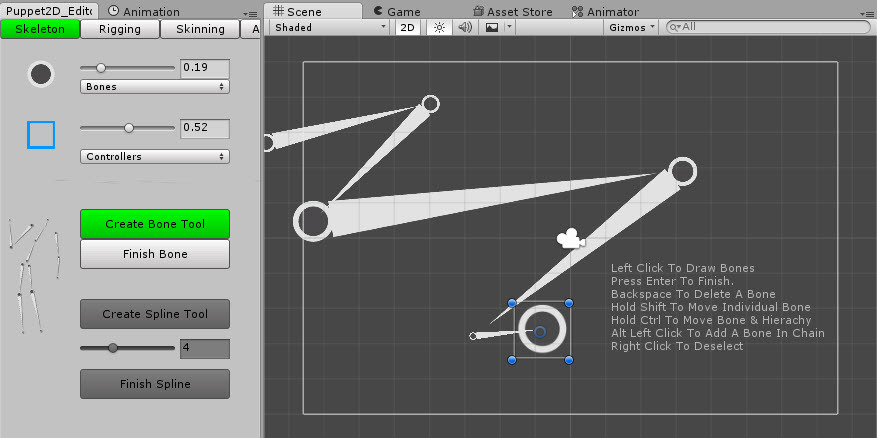The image size is (877, 438).
Task: Click the large root bone joint circle
Action: pyautogui.click(x=313, y=222)
